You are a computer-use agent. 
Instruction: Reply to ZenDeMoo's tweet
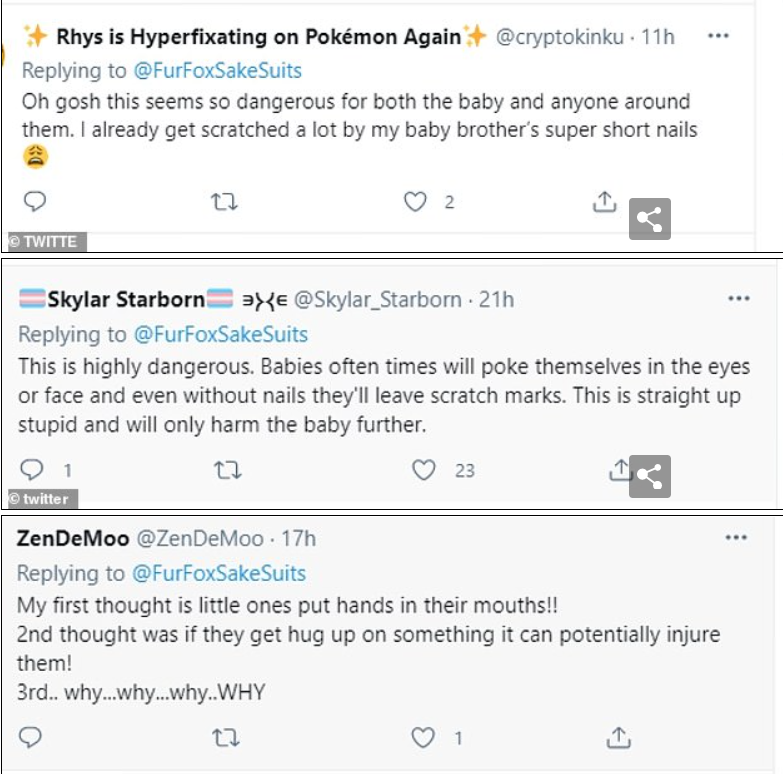pyautogui.click(x=32, y=738)
